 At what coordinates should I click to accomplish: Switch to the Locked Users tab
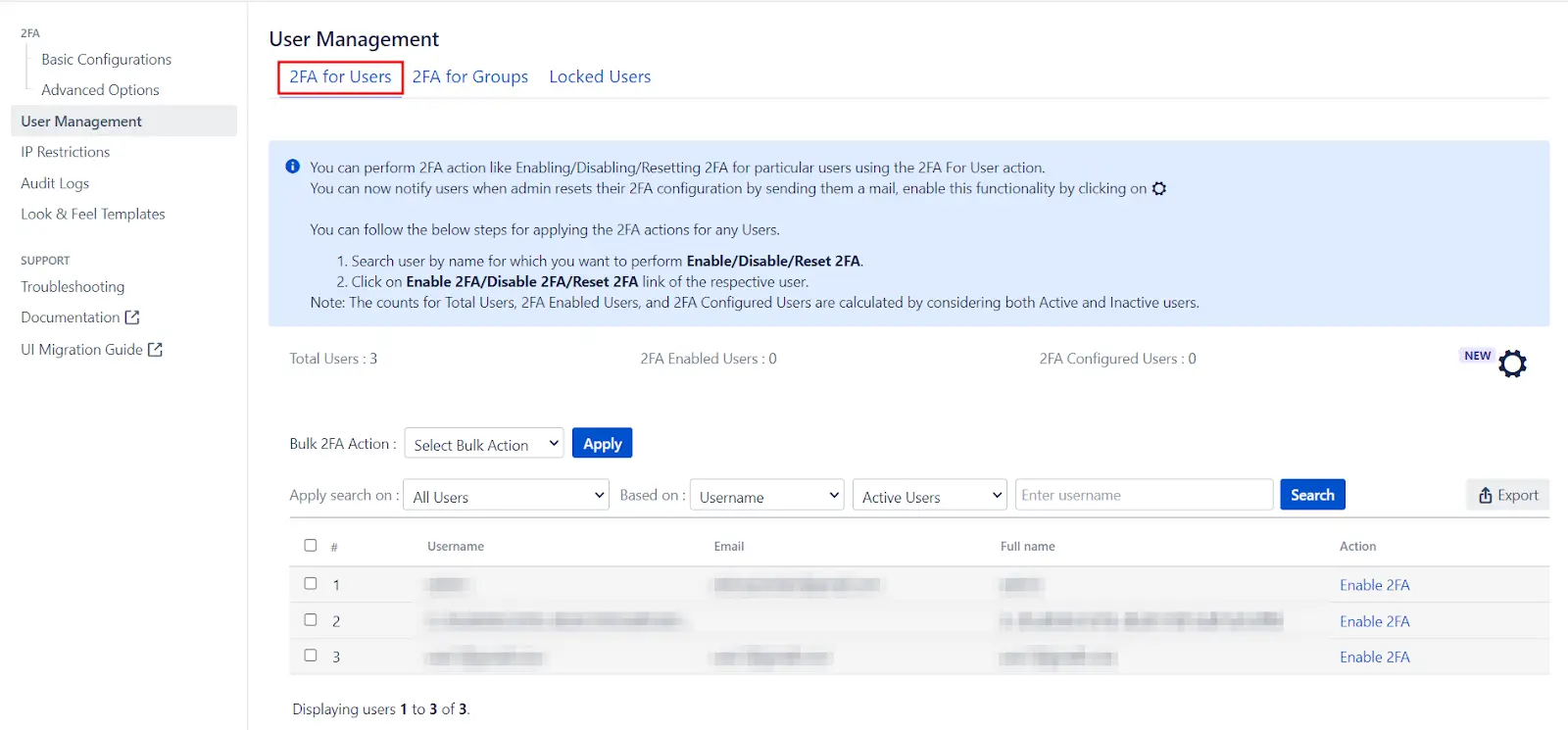click(600, 76)
